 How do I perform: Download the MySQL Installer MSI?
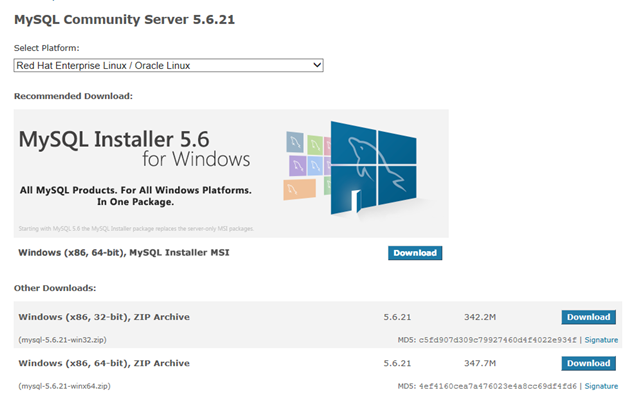point(415,253)
